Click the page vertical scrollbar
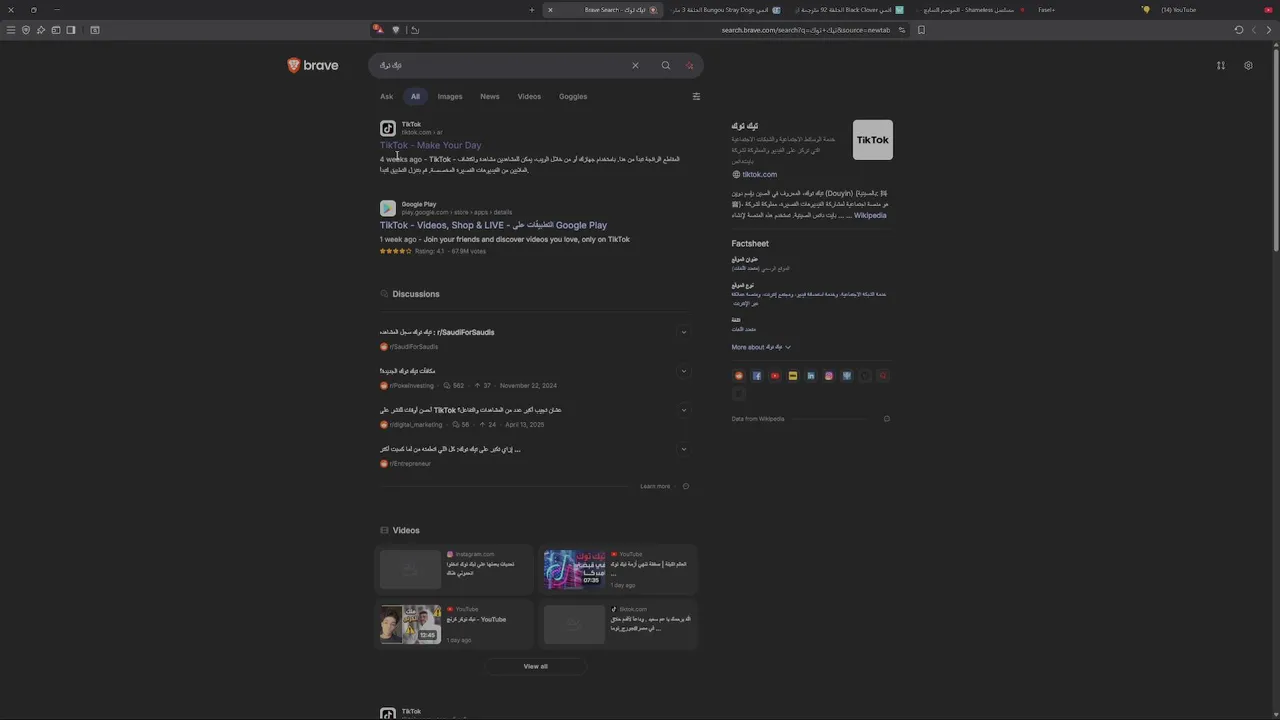The image size is (1280, 720). pyautogui.click(x=1275, y=148)
